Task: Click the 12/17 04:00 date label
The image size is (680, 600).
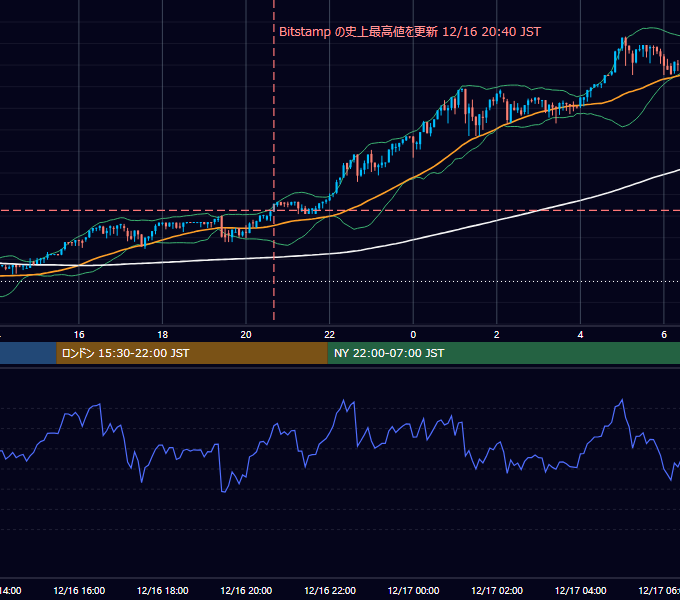Action: [581, 590]
